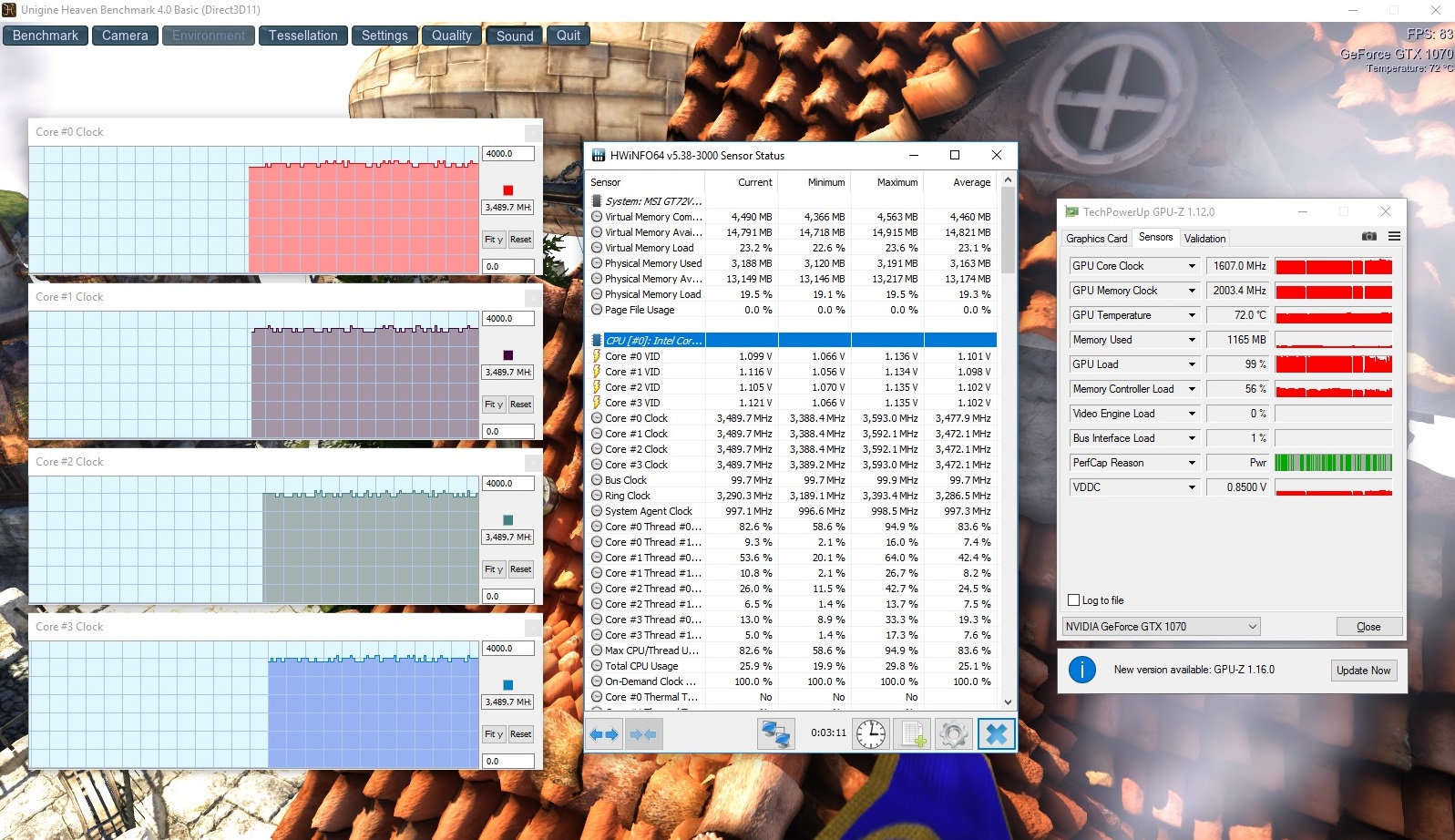Image resolution: width=1455 pixels, height=840 pixels.
Task: Click Update Now in GPU-Z
Action: click(1363, 671)
